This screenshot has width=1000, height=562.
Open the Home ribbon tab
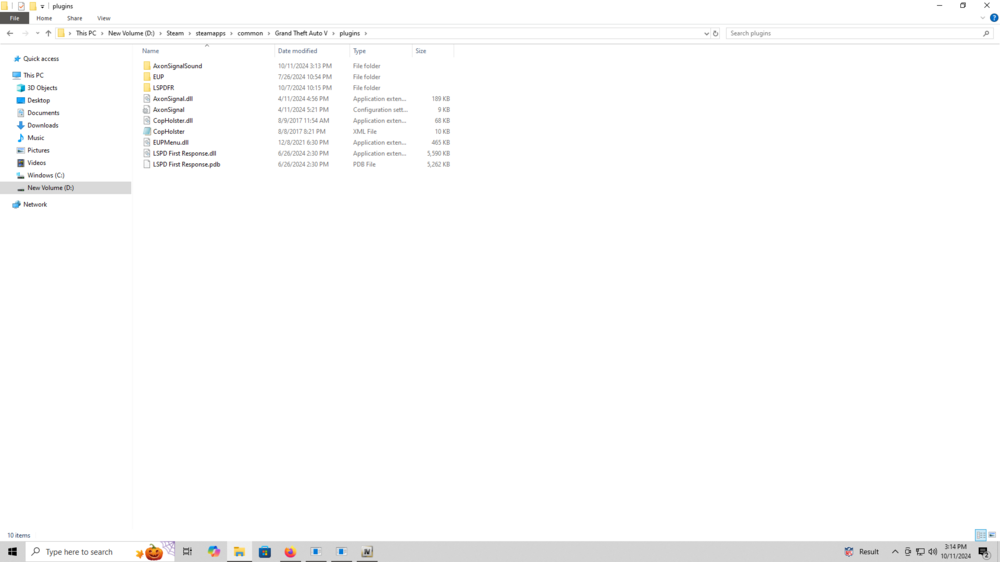pyautogui.click(x=44, y=18)
